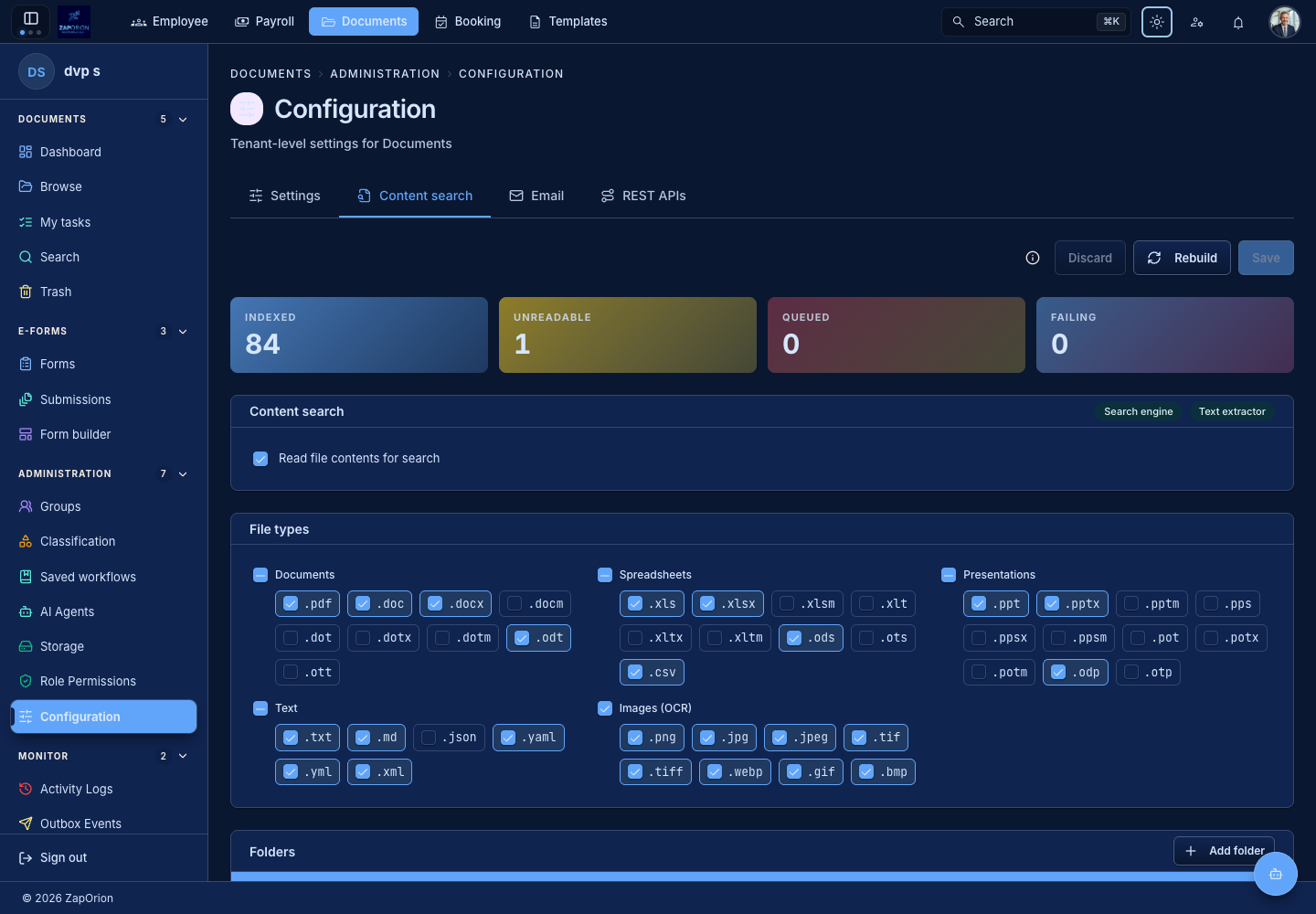Toggle the sidebar panel icon

point(30,18)
